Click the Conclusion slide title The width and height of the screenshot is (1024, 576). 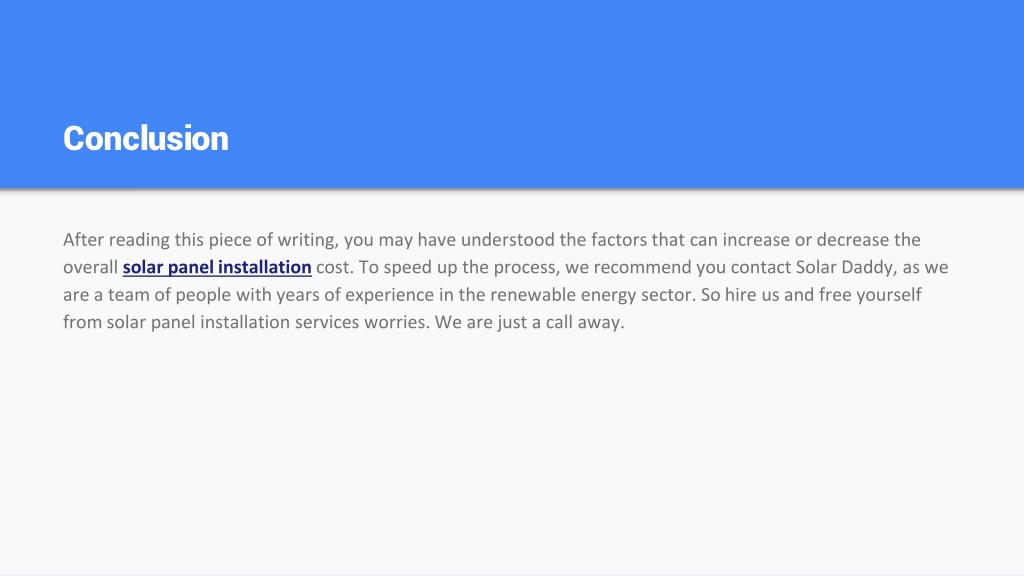click(x=146, y=138)
